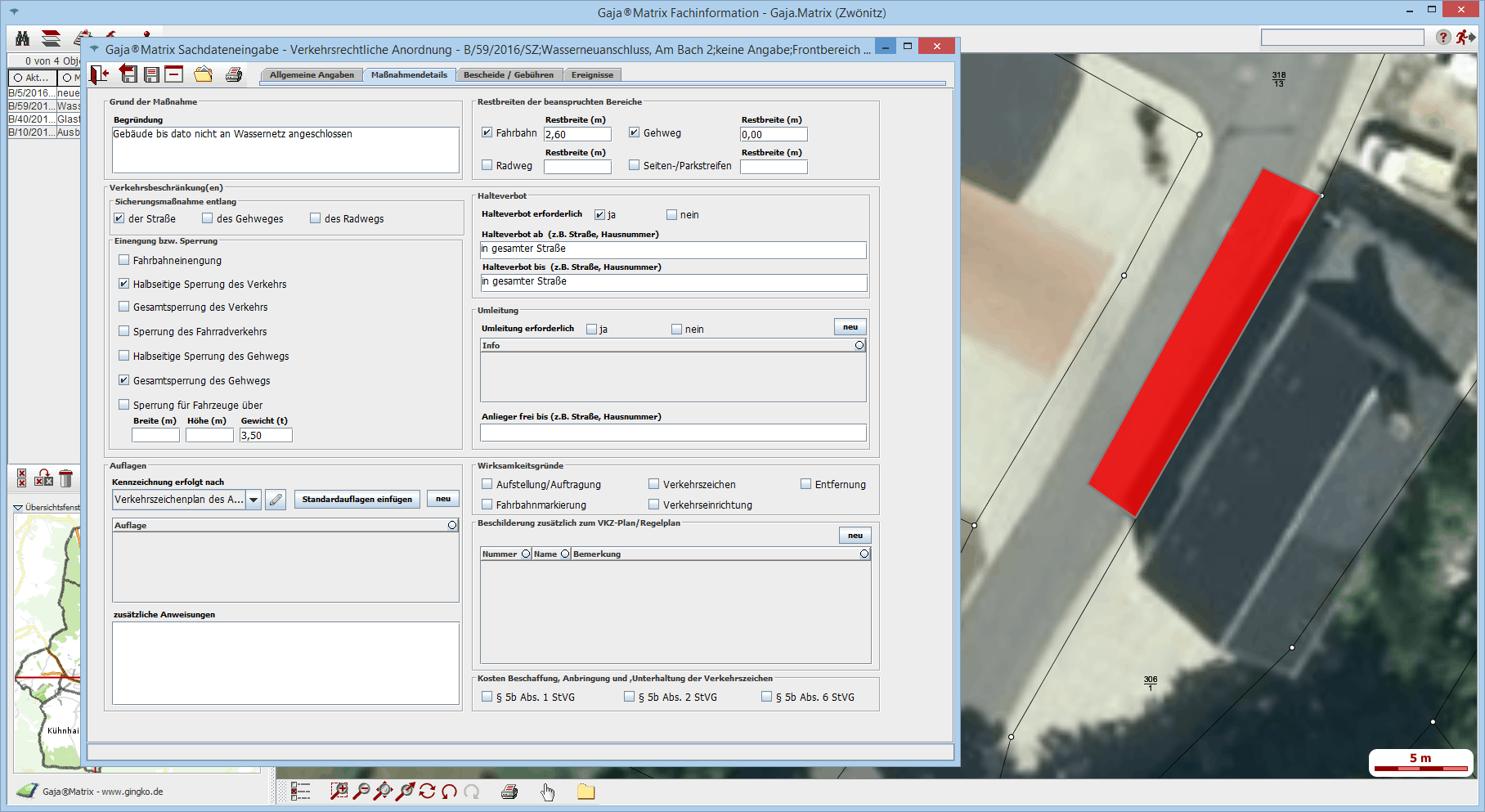
Task: Switch to the Allgemeine Angaben tab
Action: click(312, 75)
